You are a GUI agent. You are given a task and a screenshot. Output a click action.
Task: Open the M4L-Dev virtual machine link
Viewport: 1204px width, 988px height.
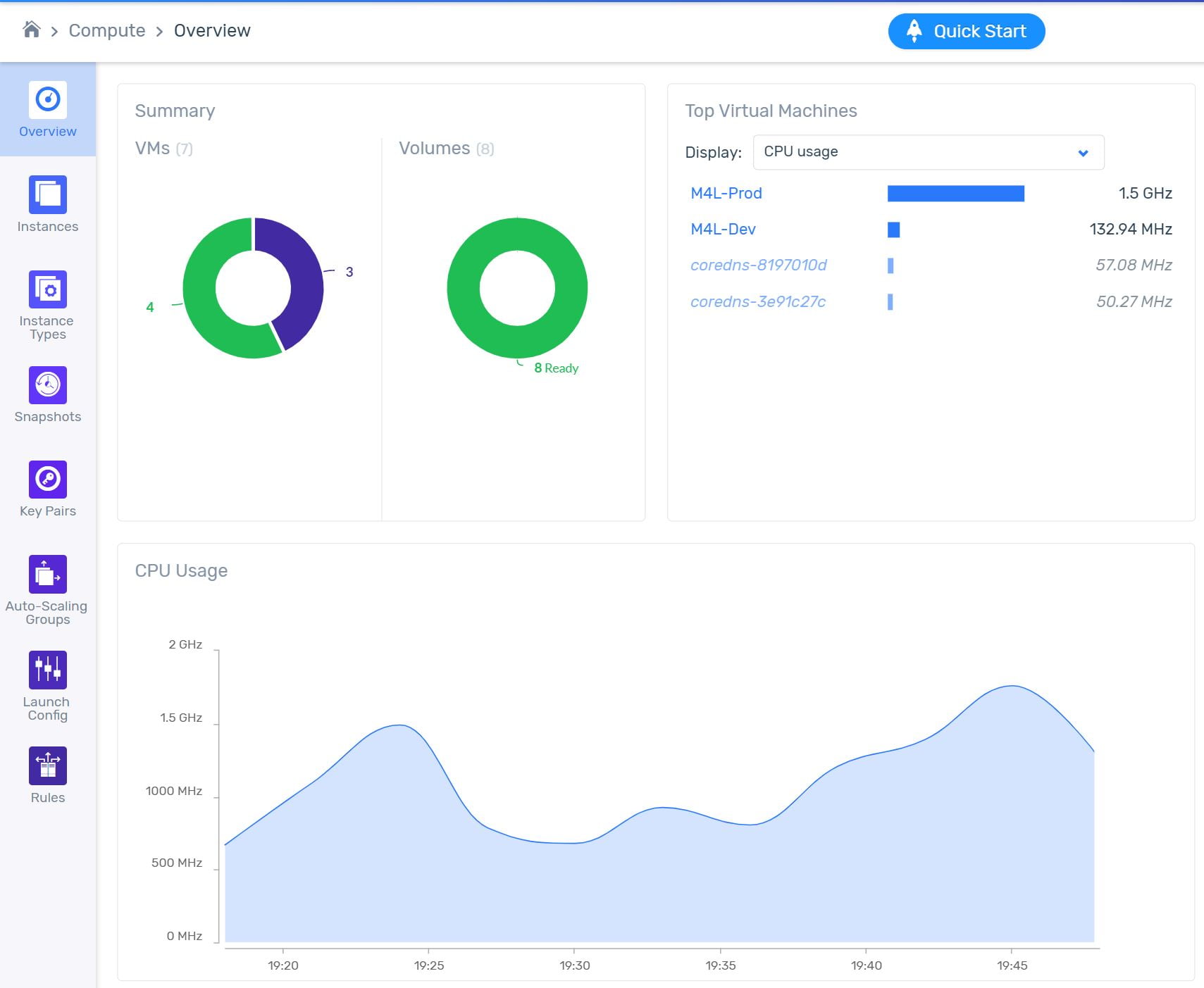[723, 230]
